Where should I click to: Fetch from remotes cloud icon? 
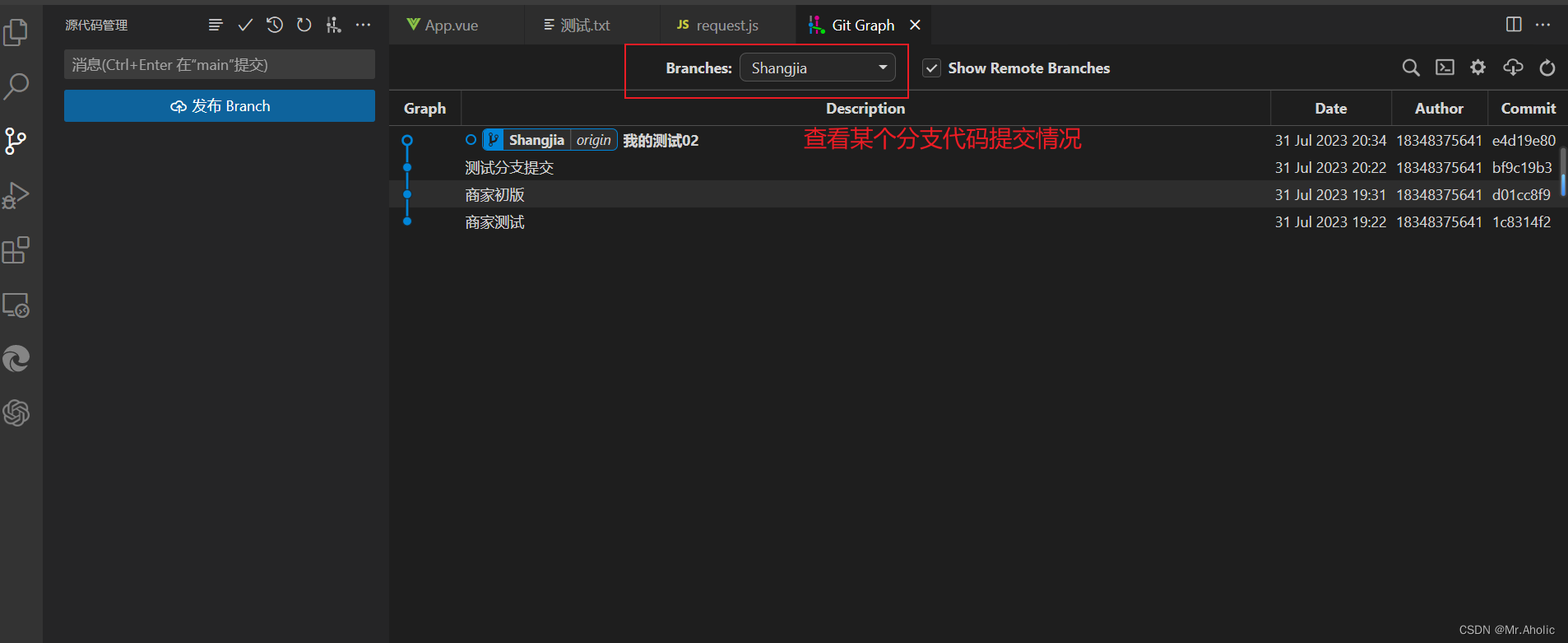pyautogui.click(x=1513, y=68)
